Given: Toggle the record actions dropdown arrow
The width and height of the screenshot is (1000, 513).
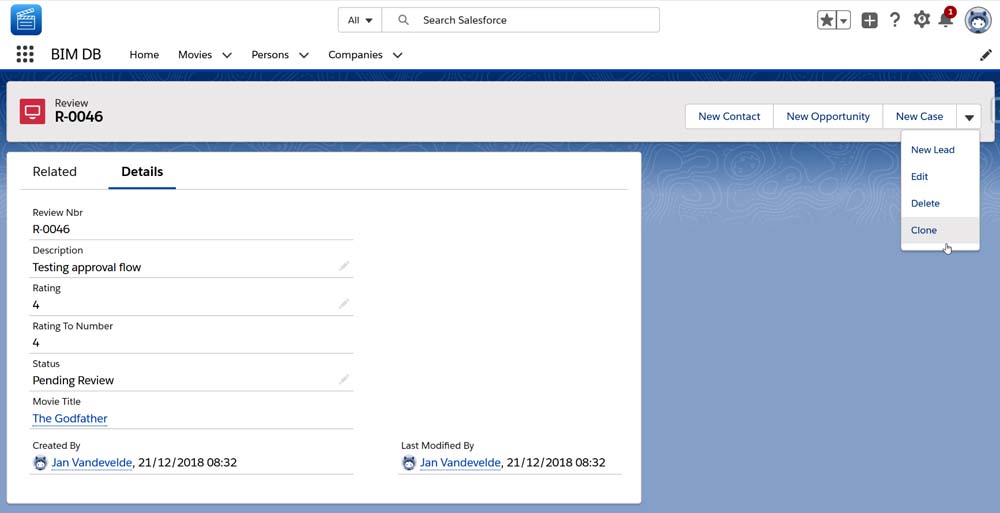Looking at the screenshot, I should tap(969, 117).
